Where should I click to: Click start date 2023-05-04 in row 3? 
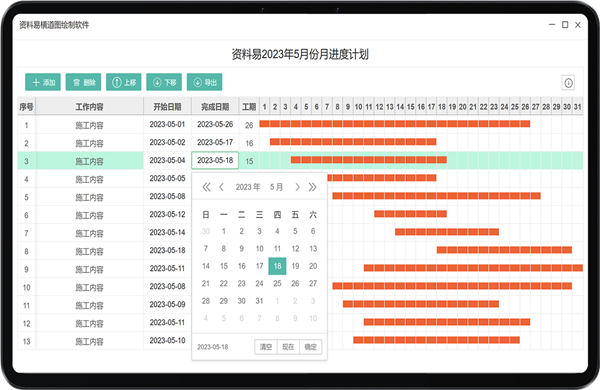tap(167, 160)
